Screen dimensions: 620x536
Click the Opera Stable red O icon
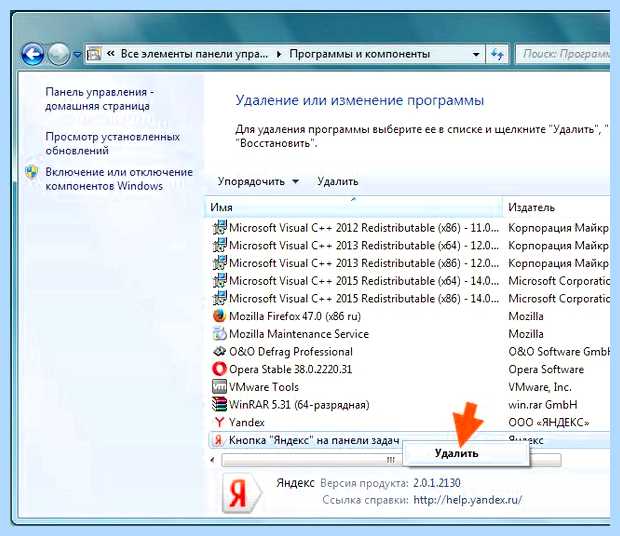click(x=219, y=369)
